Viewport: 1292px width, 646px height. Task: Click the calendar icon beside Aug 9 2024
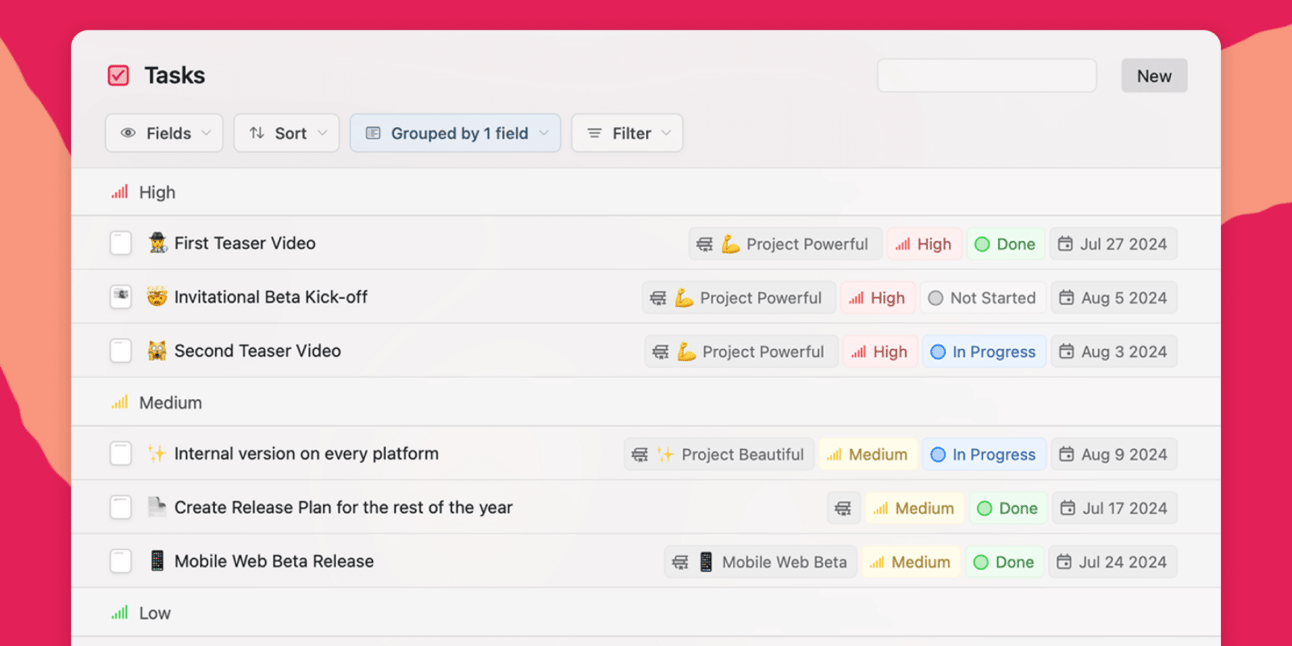[1066, 454]
